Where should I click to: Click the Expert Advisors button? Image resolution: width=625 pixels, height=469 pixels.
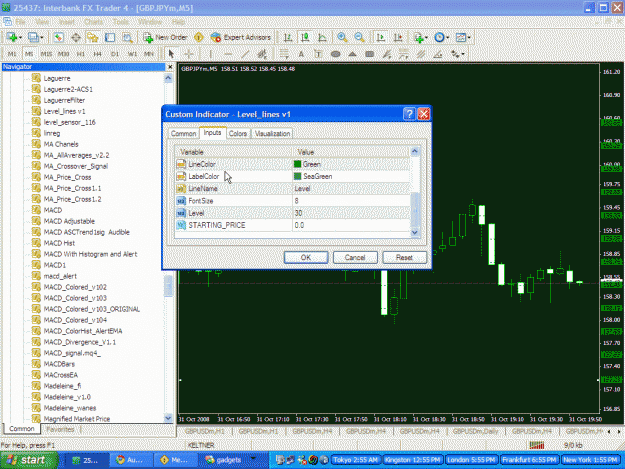[241, 37]
